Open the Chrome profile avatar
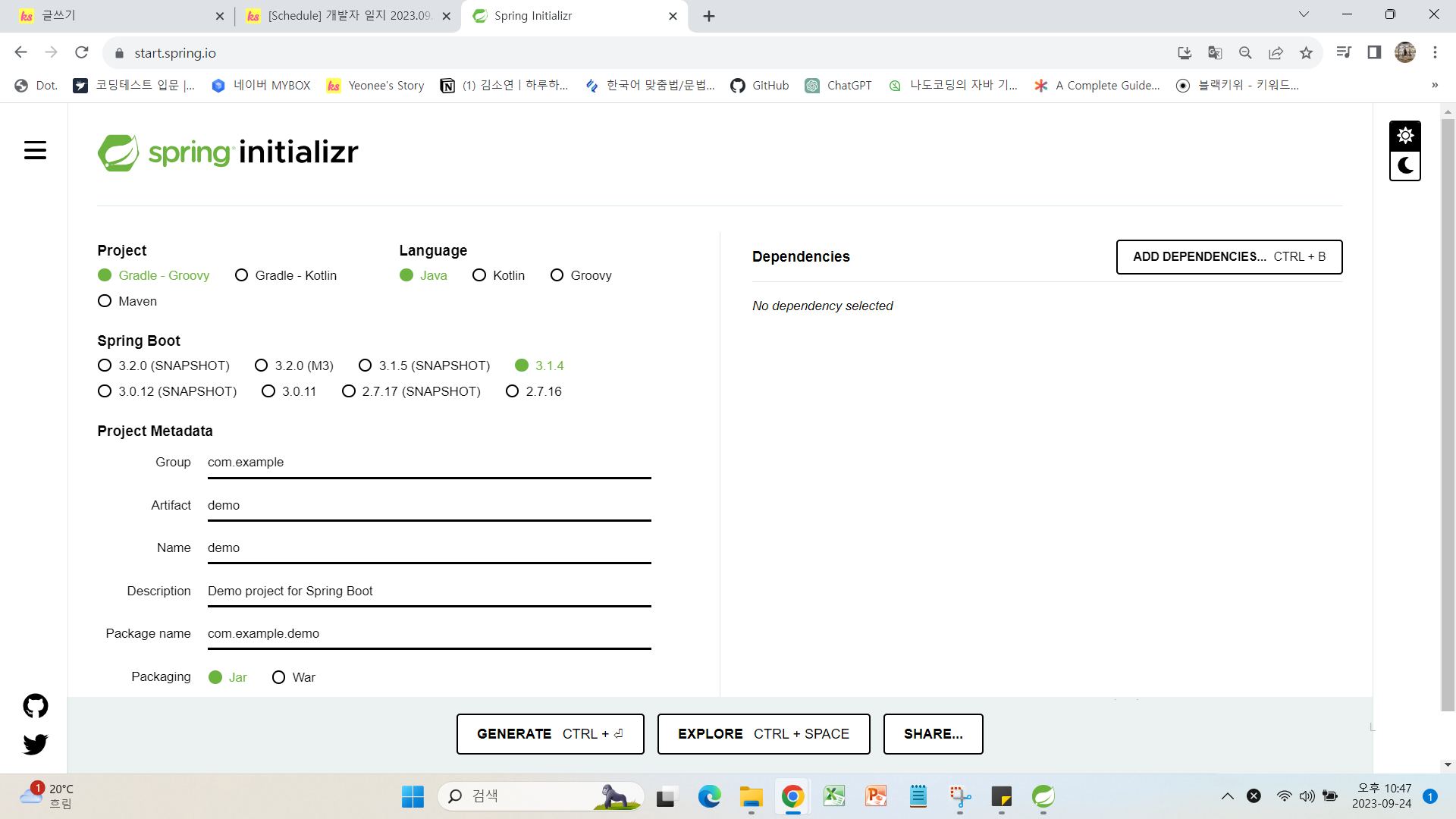Viewport: 1456px width, 819px height. click(1405, 52)
